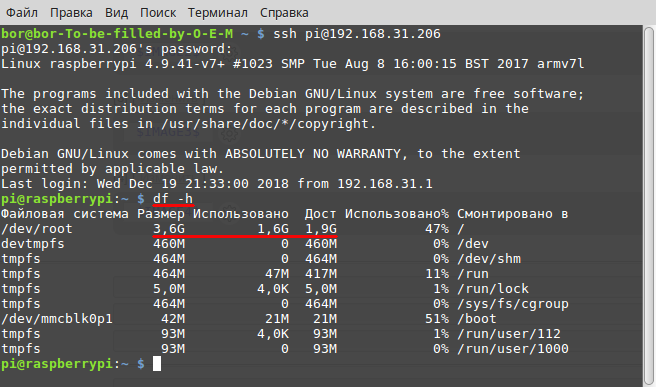Click the password prompt line

click(x=116, y=49)
